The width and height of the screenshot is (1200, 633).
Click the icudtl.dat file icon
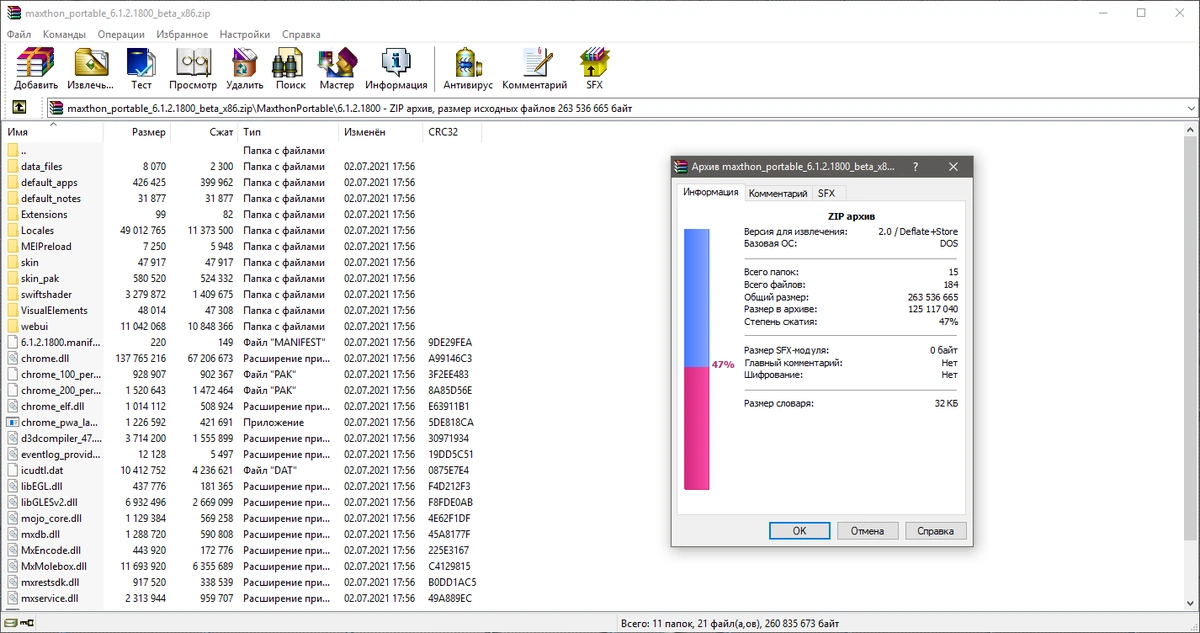point(13,470)
